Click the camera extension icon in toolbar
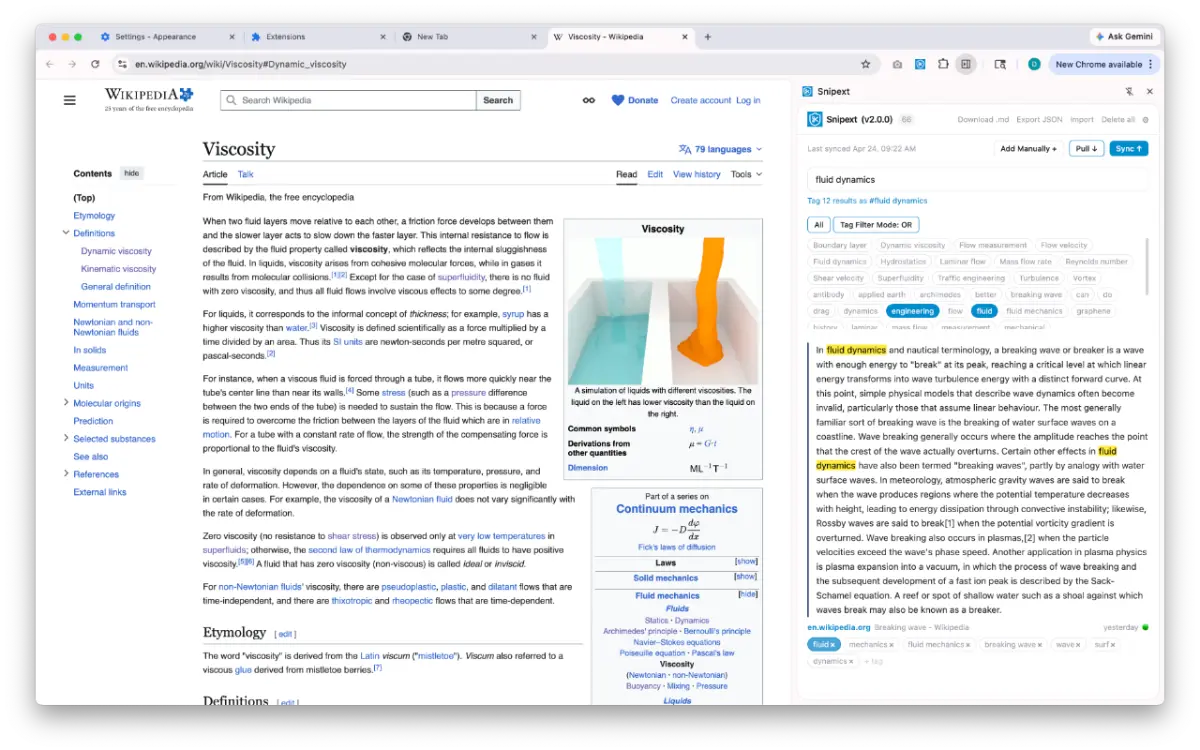The width and height of the screenshot is (1200, 750). pyautogui.click(x=897, y=64)
